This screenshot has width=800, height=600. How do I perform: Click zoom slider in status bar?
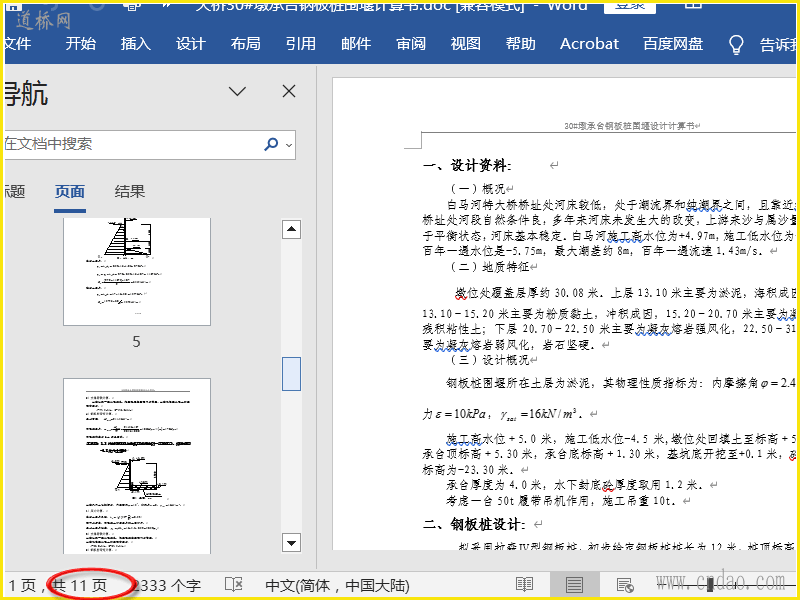click(x=710, y=584)
